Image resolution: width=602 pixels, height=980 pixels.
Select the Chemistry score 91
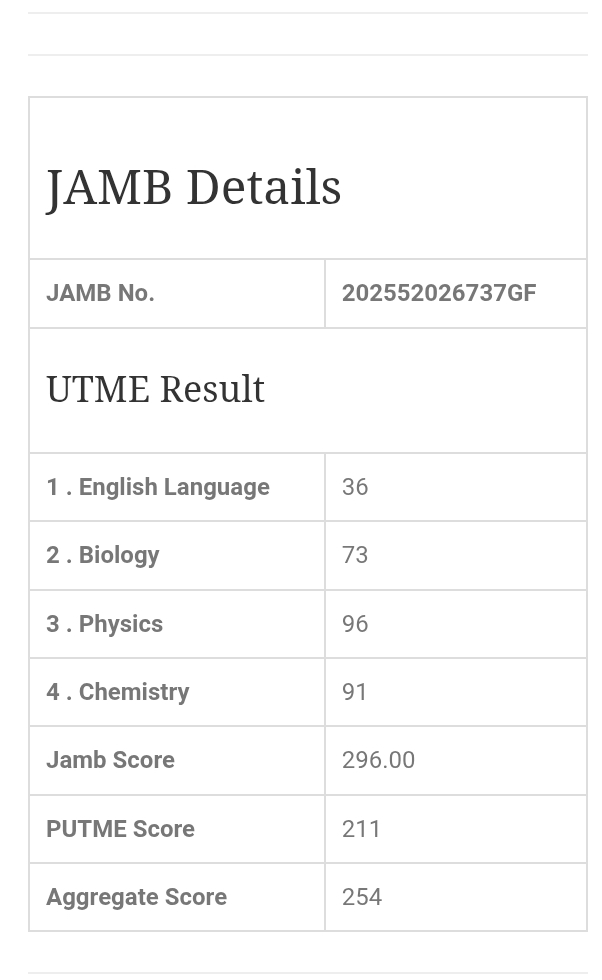tap(355, 692)
